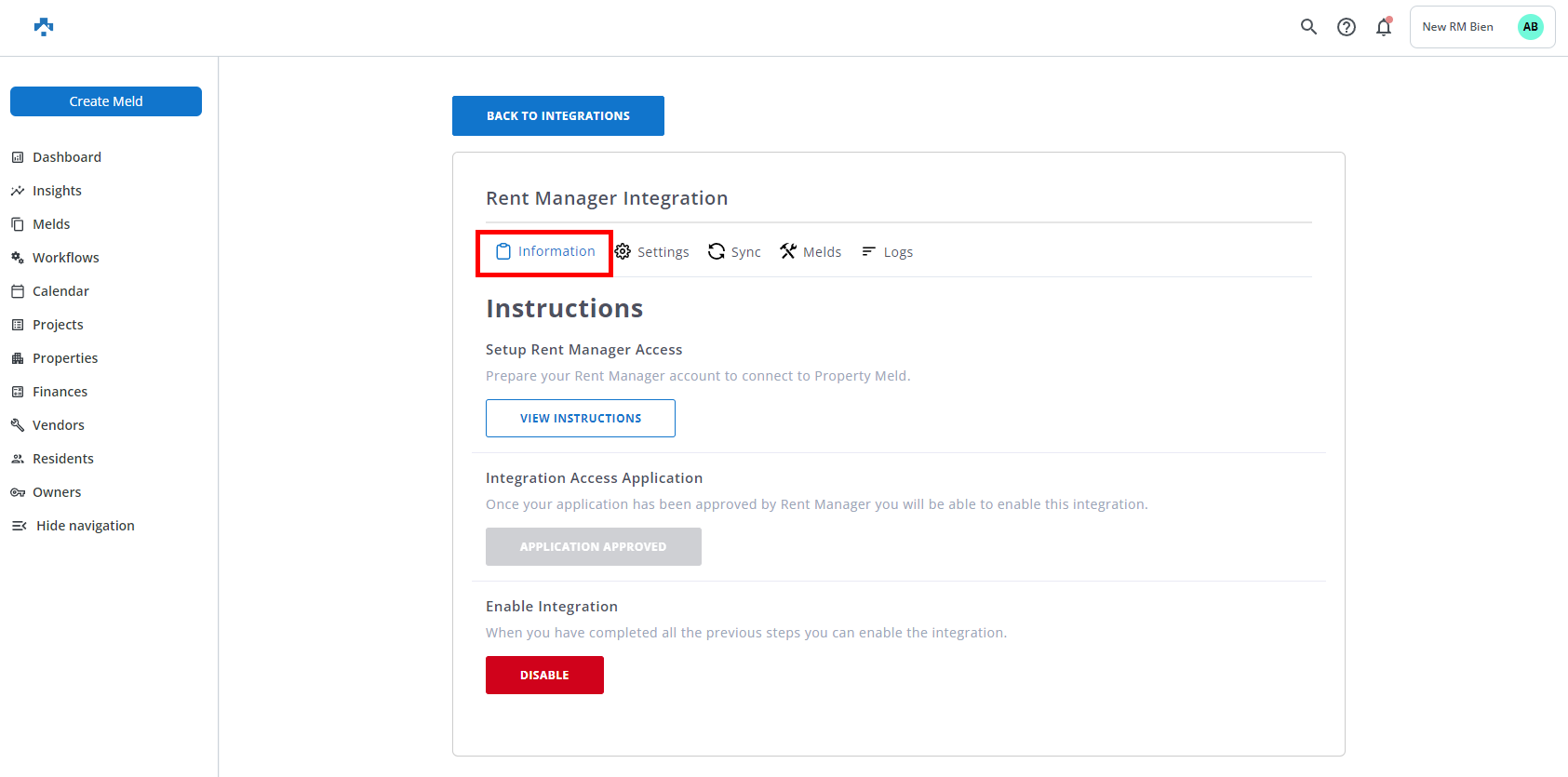Hide navigation sidebar
Screen dimensions: 1568x777
74,526
